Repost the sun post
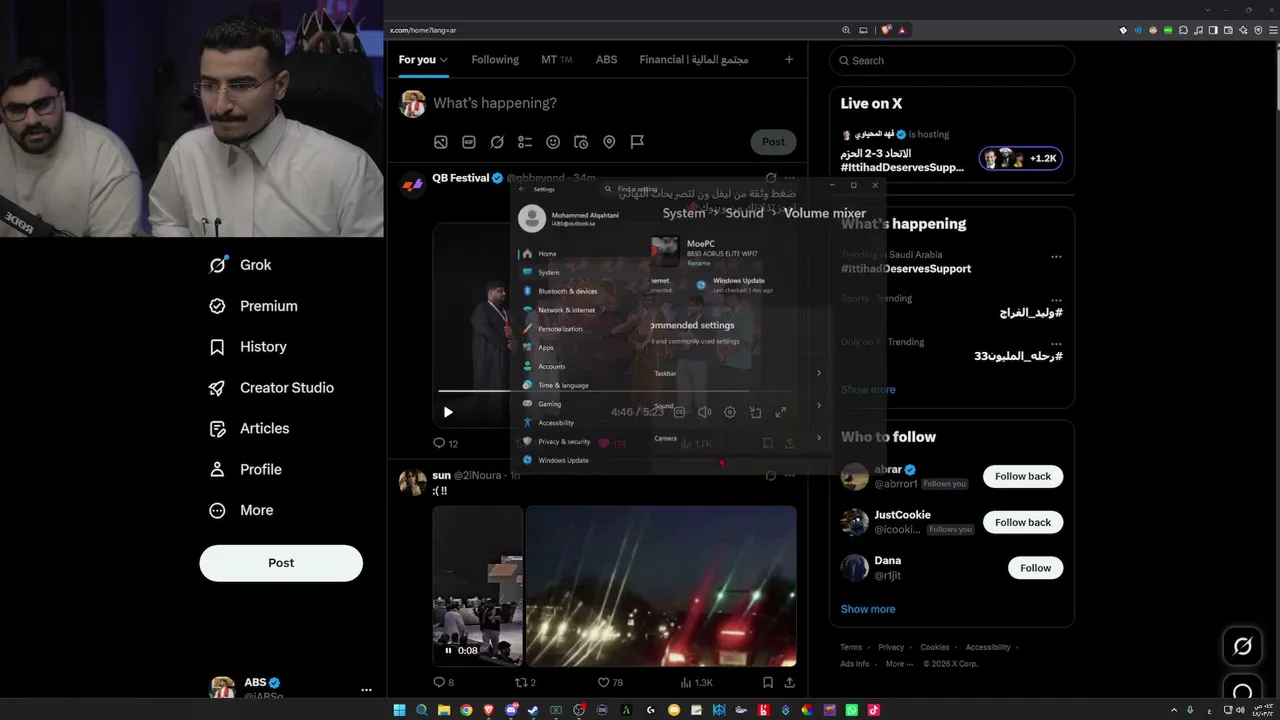 point(520,682)
